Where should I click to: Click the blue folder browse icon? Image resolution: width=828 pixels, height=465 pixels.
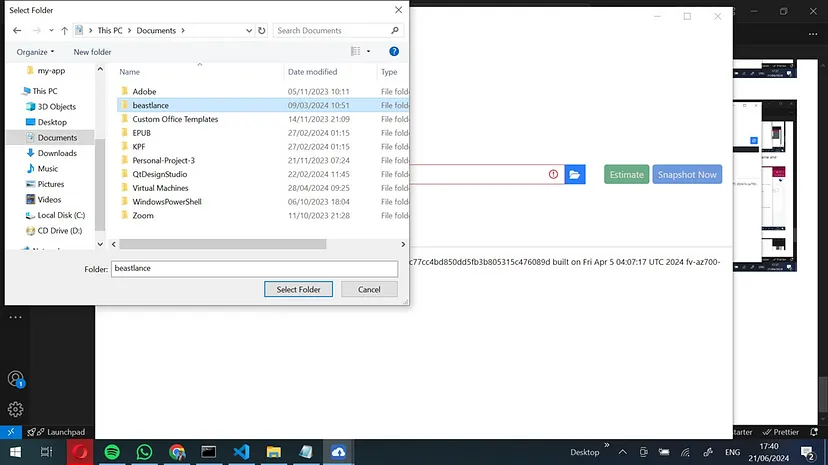click(575, 175)
